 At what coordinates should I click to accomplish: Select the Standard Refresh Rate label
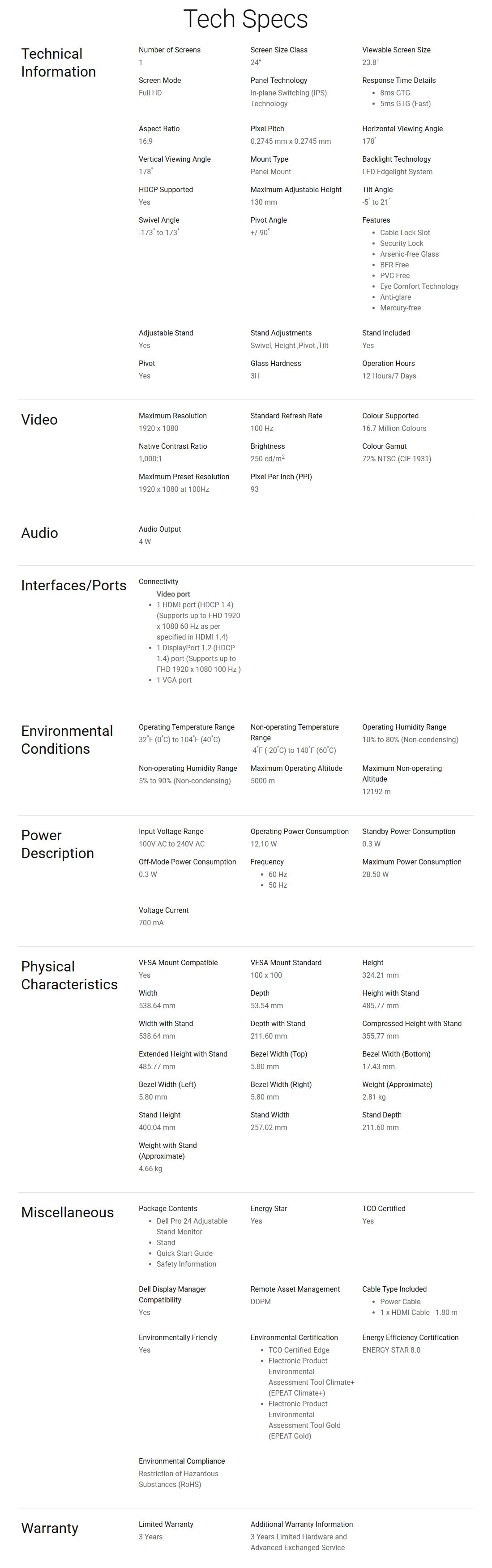pos(287,416)
